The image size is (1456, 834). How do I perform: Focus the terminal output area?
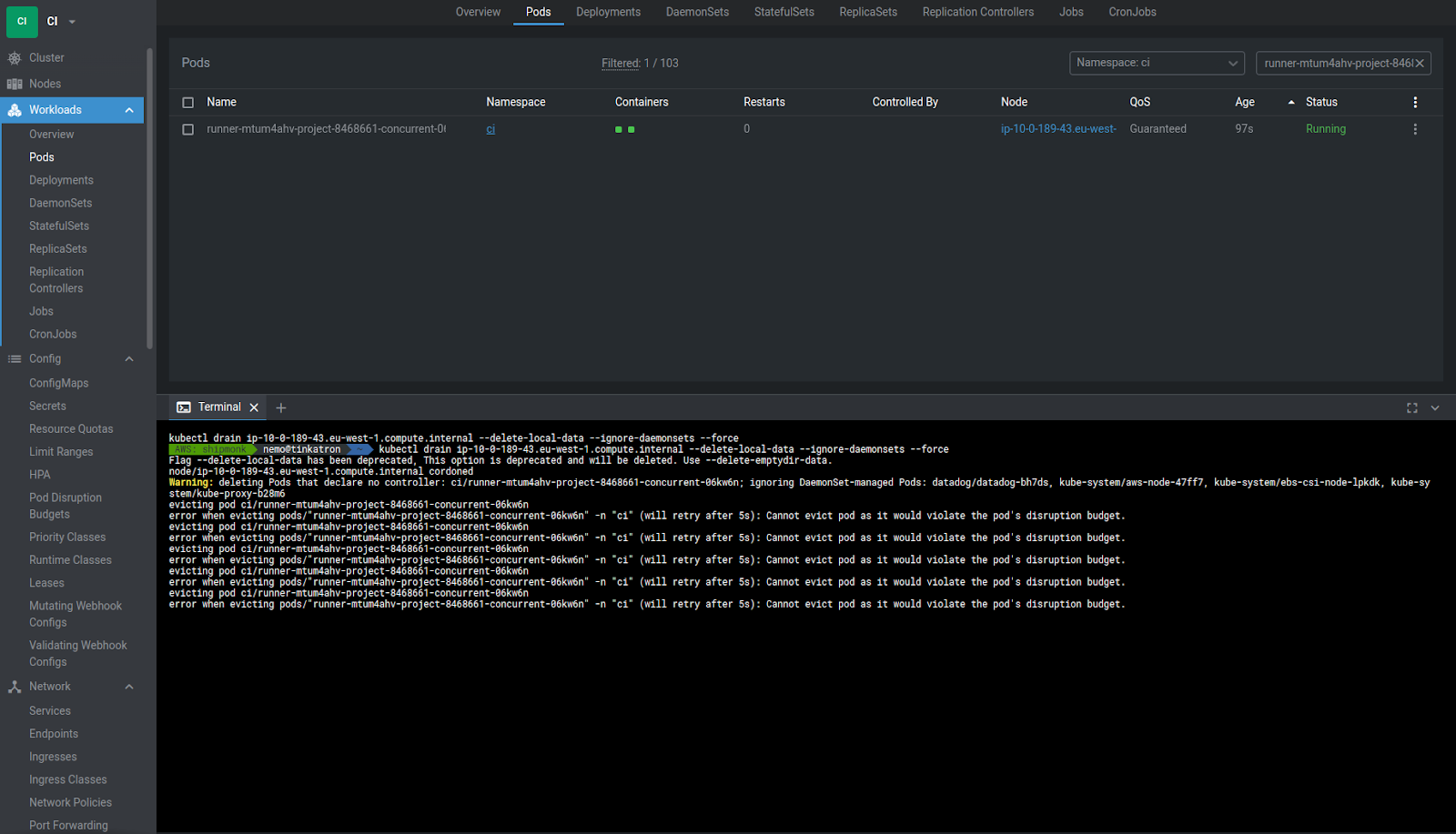[x=805, y=626]
